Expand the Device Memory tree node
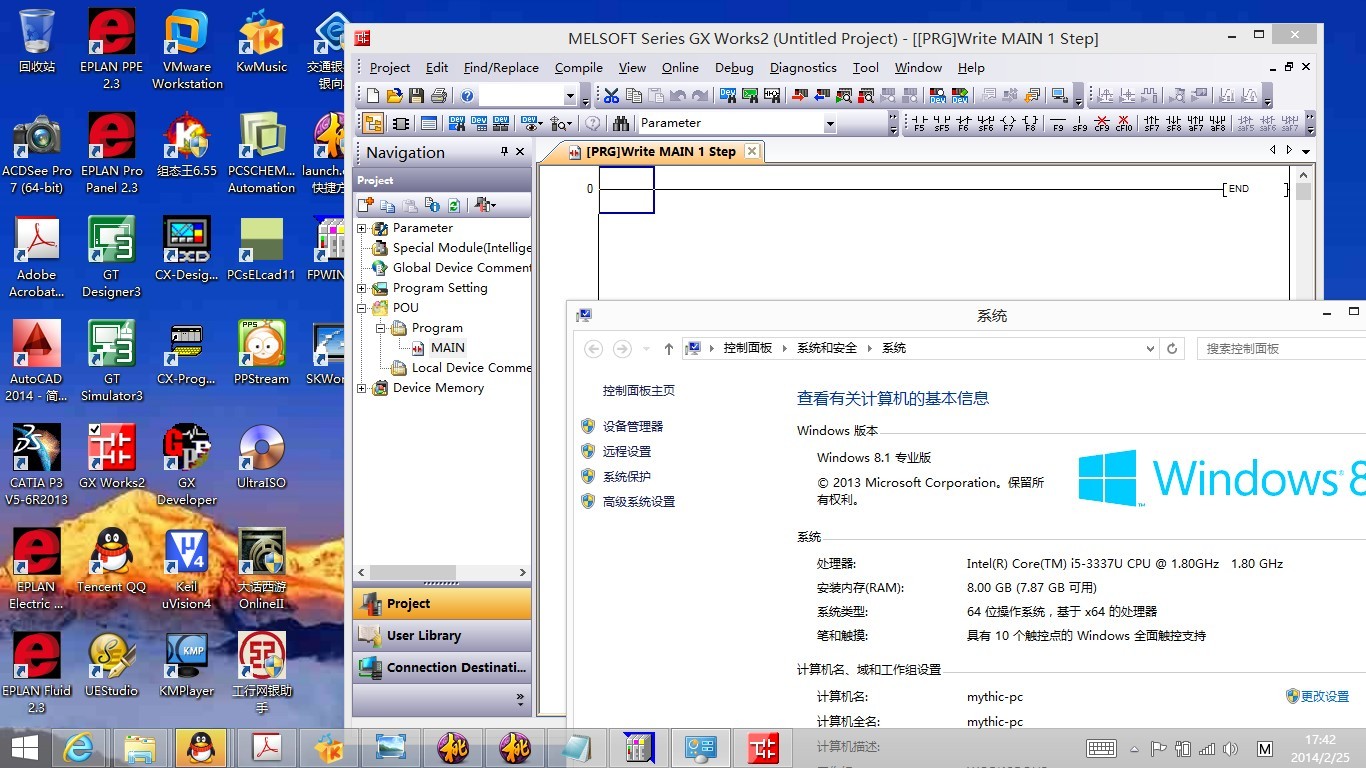 point(362,388)
